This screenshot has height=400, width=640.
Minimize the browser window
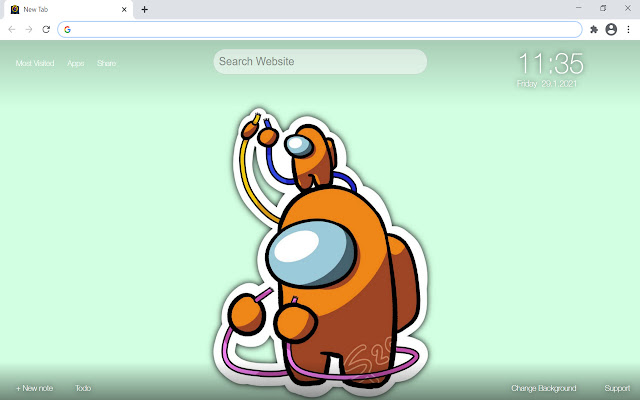pyautogui.click(x=579, y=8)
